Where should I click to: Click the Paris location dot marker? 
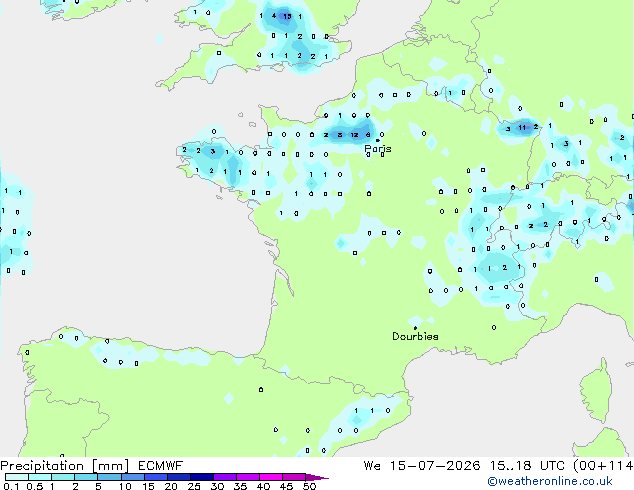[378, 140]
